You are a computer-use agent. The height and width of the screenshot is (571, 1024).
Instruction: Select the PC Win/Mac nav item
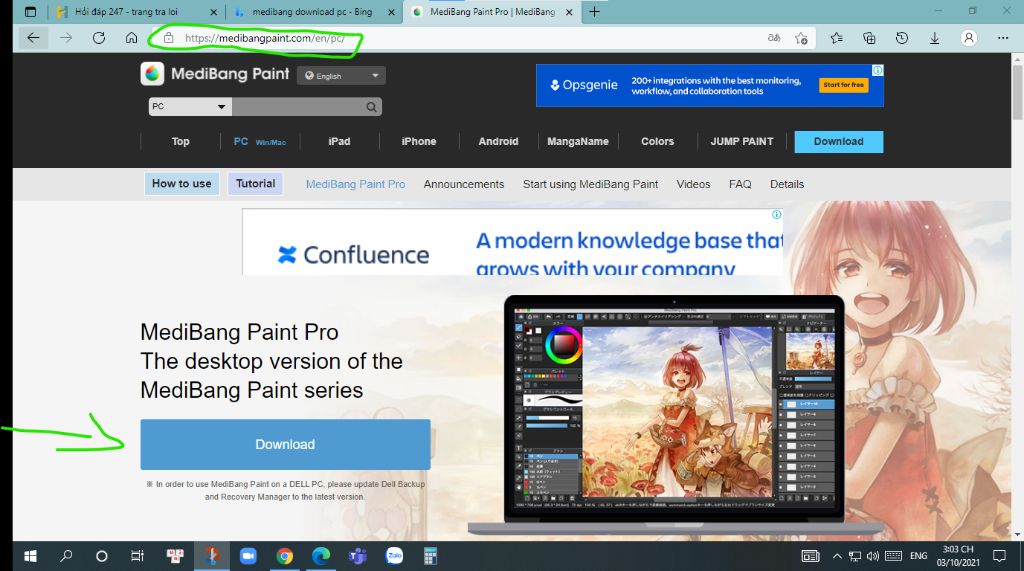pos(259,141)
